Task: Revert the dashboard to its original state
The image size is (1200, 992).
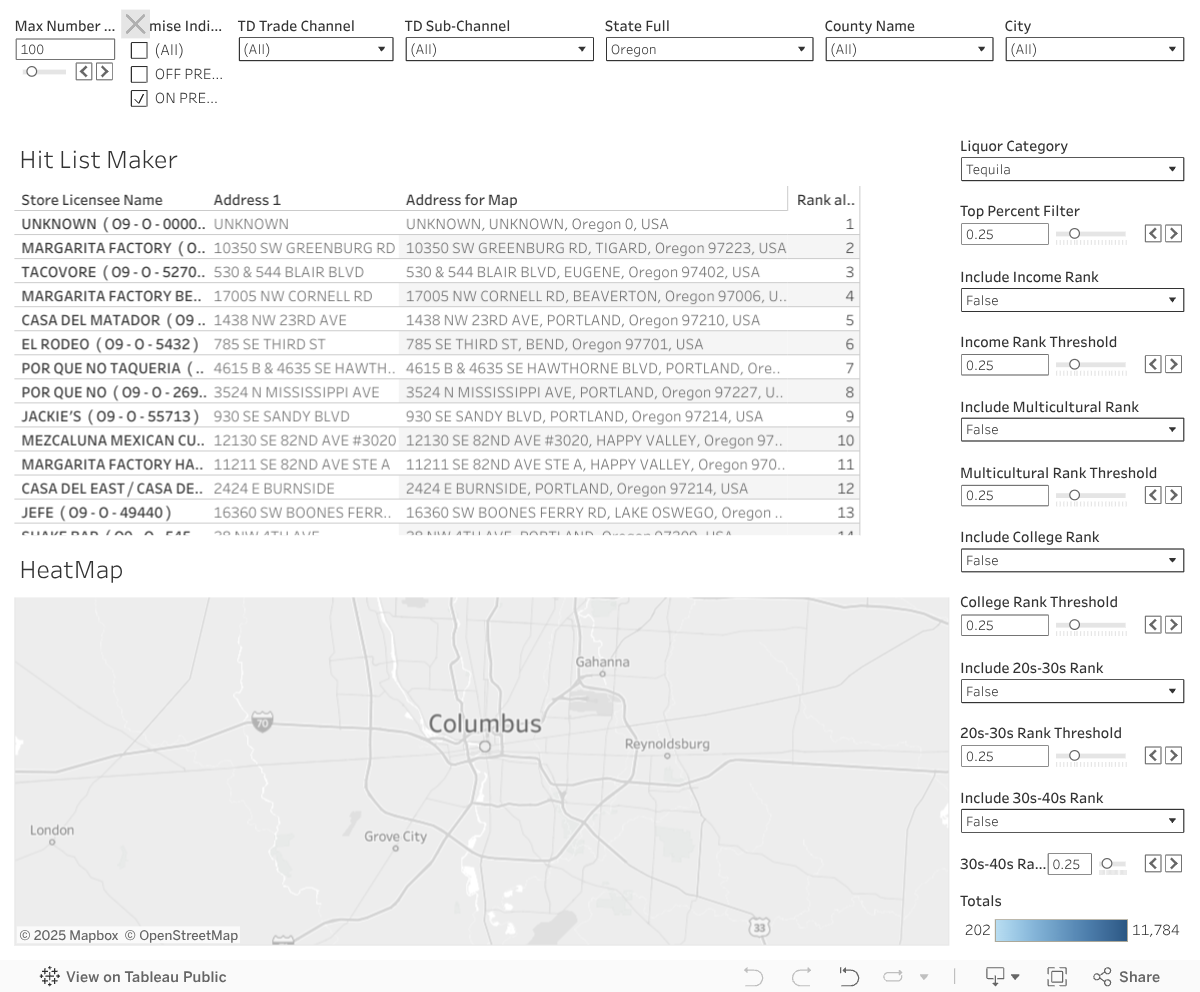Action: click(x=848, y=976)
